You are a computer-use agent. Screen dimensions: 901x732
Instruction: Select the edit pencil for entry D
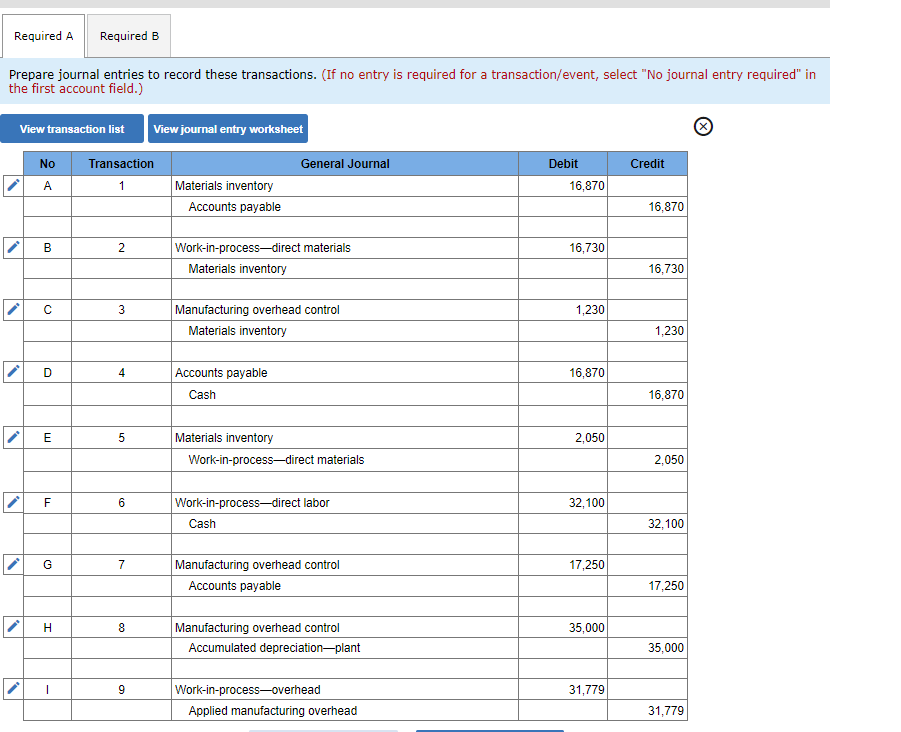[x=11, y=372]
